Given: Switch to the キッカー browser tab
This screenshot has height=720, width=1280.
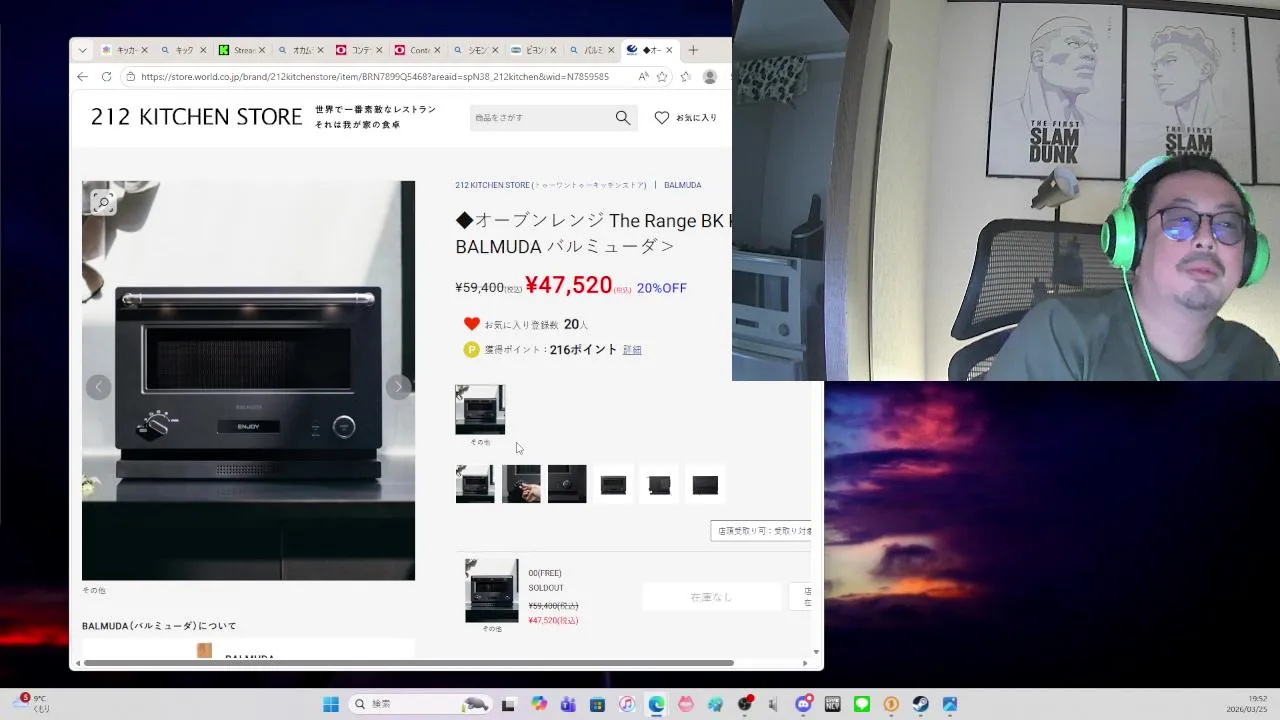Looking at the screenshot, I should [x=125, y=50].
